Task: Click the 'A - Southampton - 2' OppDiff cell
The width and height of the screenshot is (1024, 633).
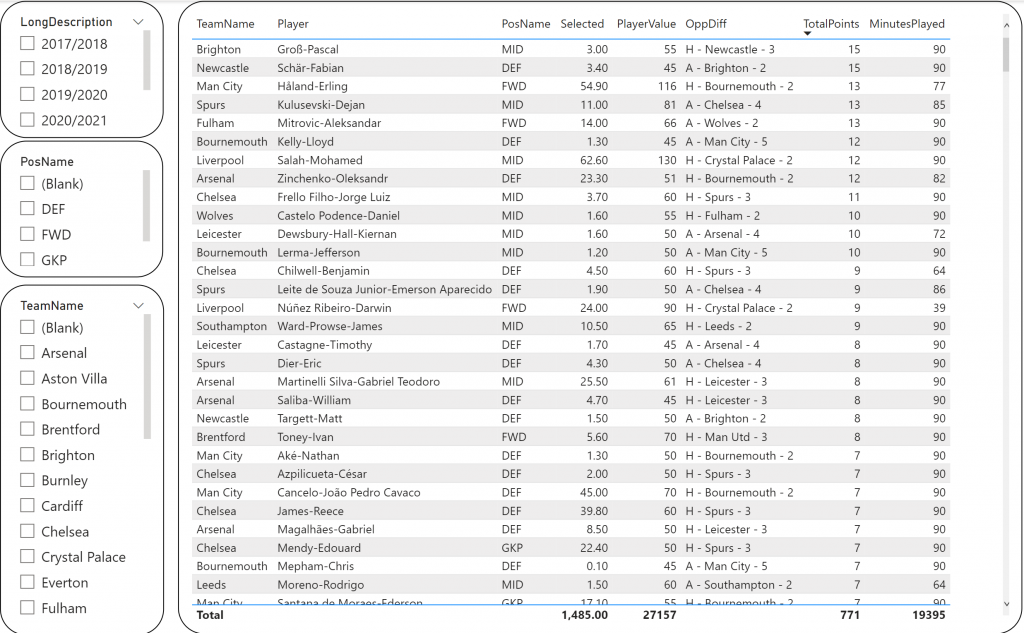Action: point(739,585)
